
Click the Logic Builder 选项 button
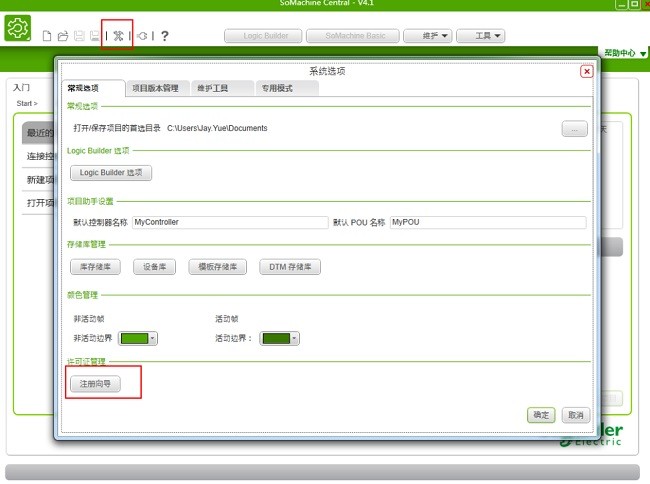point(111,173)
